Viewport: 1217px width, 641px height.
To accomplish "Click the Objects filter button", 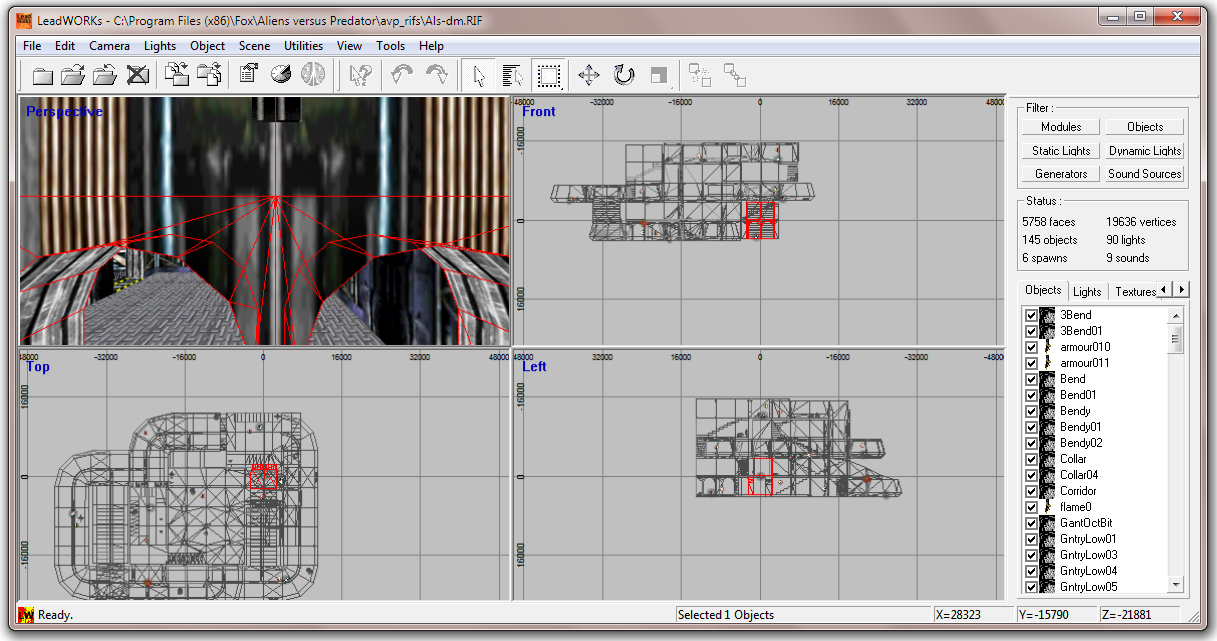I will point(1145,127).
